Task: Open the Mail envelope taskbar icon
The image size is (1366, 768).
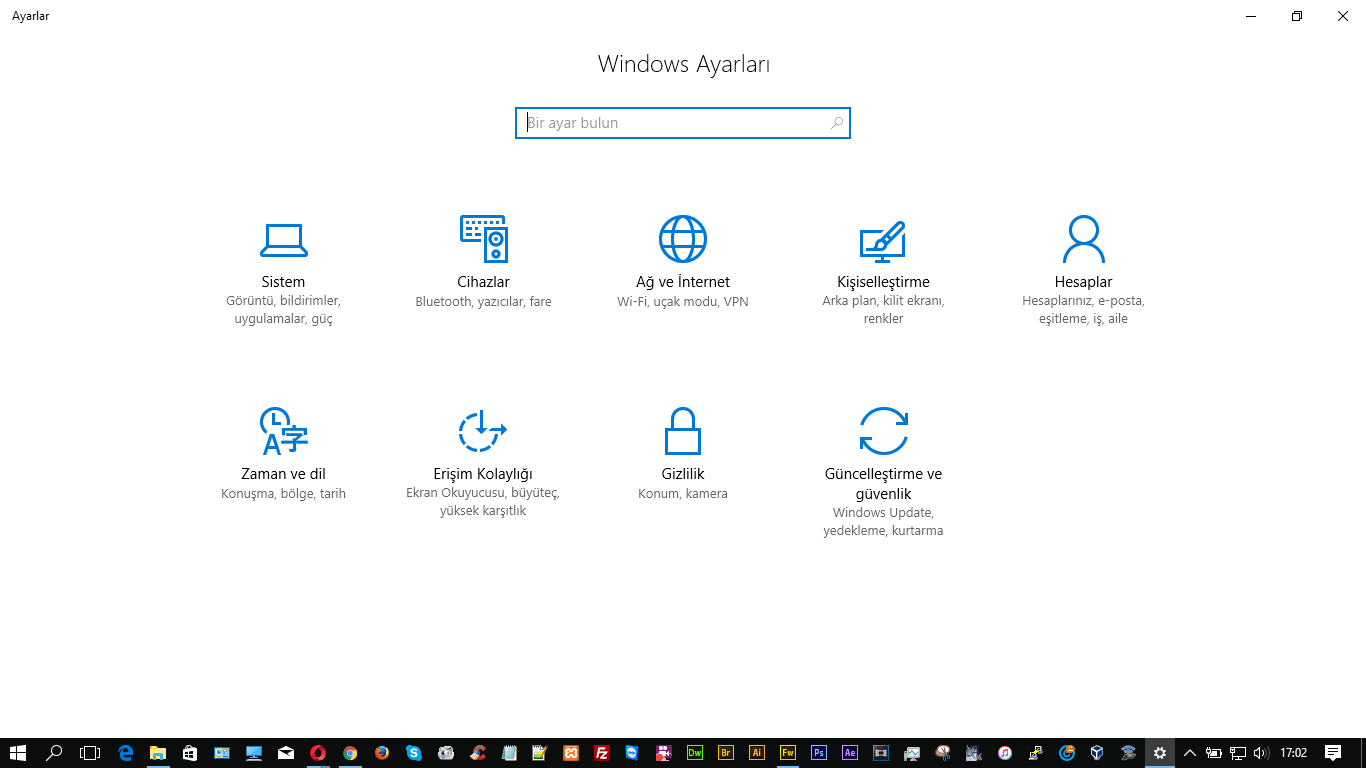Action: pyautogui.click(x=286, y=753)
